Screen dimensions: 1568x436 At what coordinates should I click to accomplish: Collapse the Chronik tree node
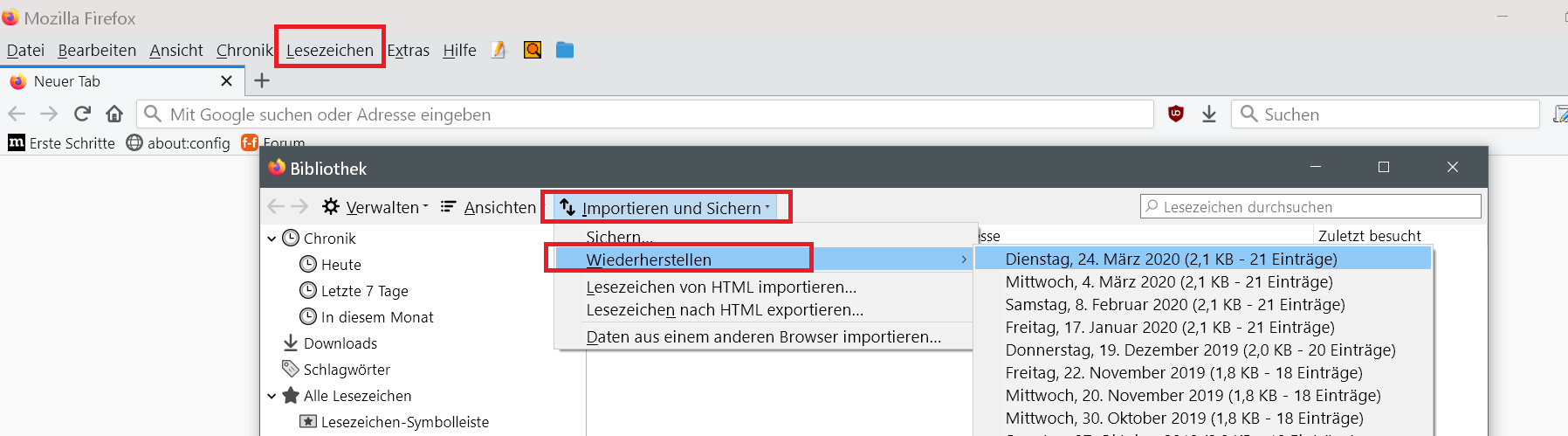272,239
